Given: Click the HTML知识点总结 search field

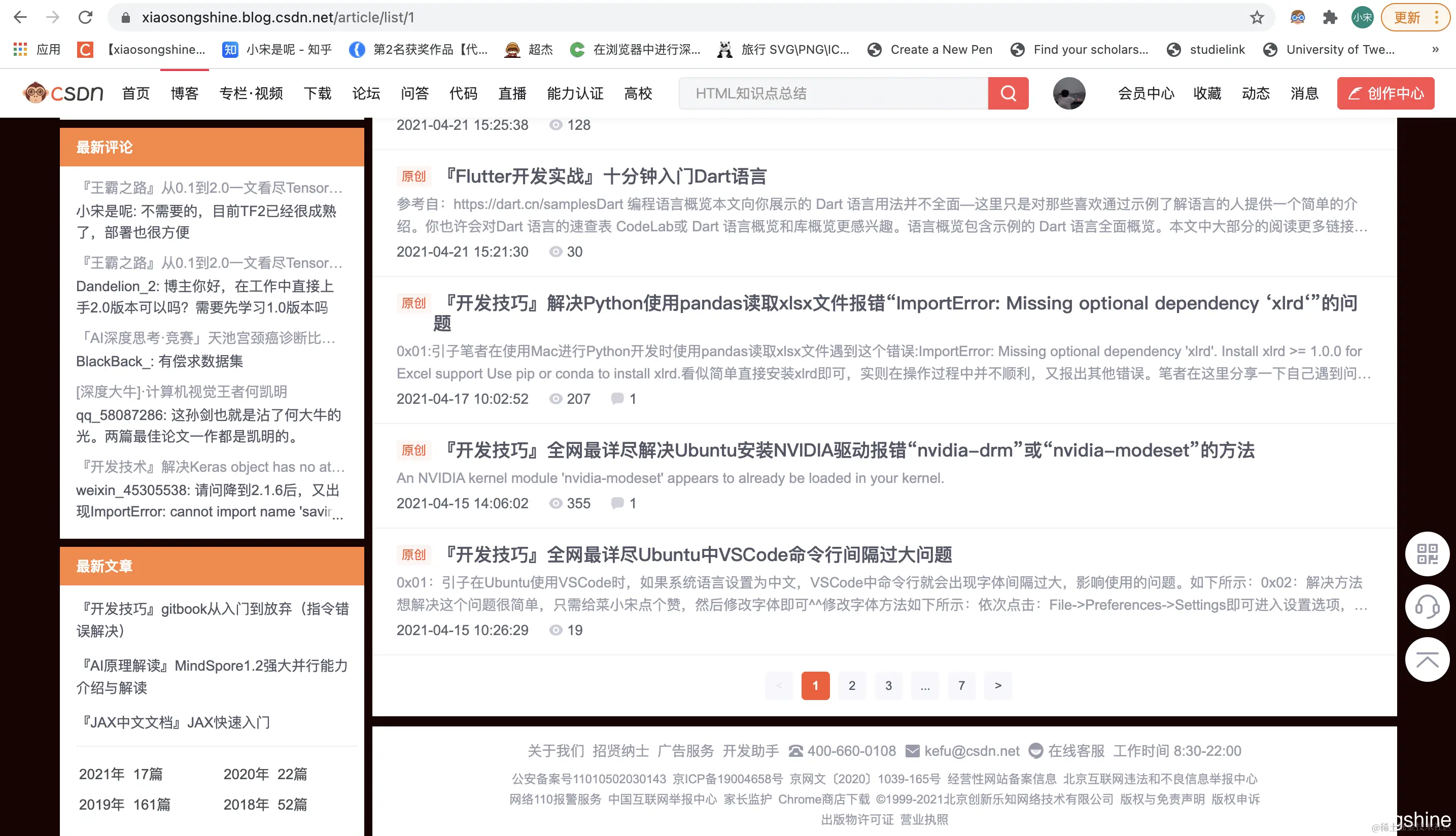Looking at the screenshot, I should click(x=833, y=93).
